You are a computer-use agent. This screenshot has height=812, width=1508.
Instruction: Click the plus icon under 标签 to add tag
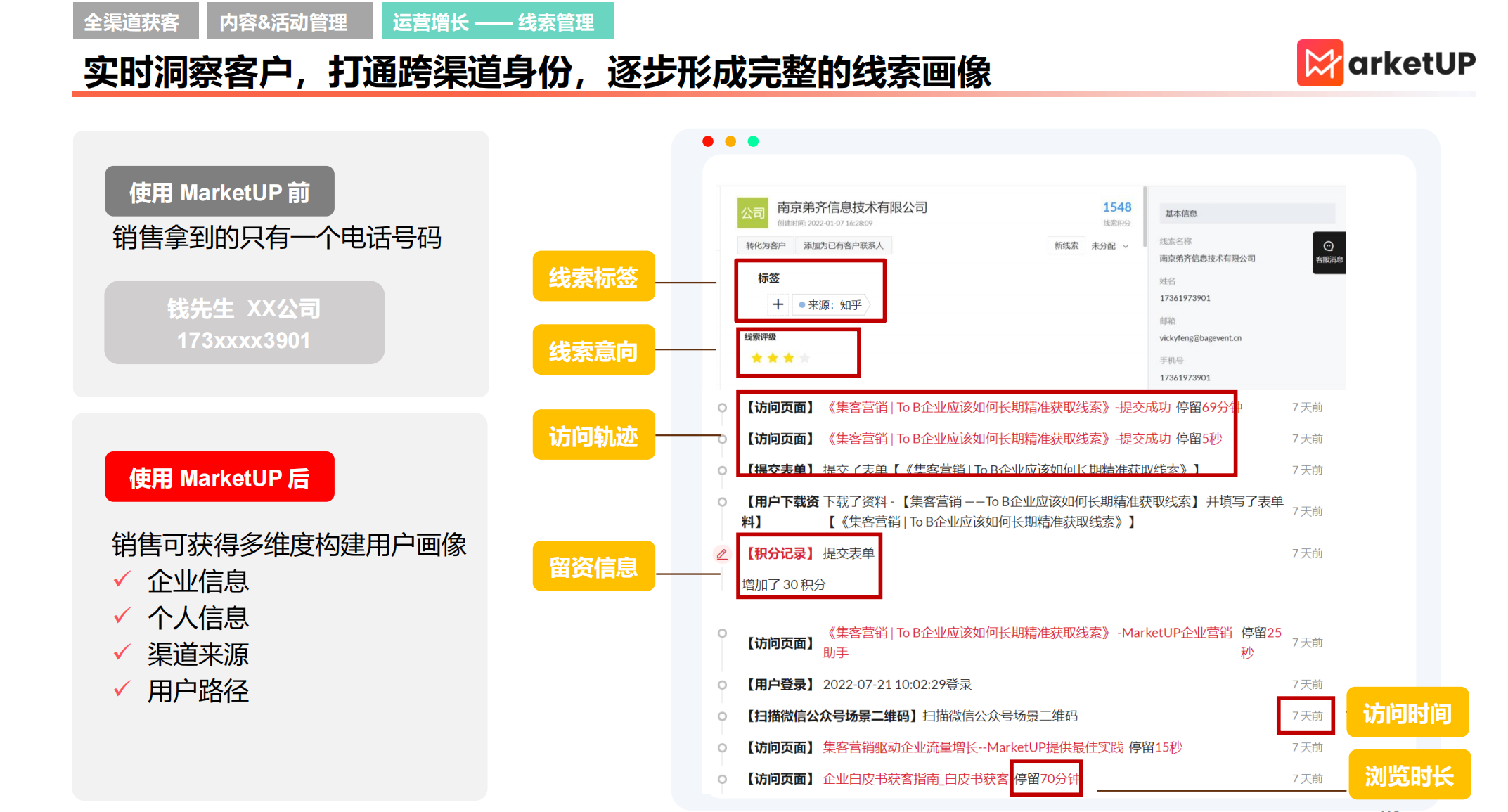click(778, 304)
